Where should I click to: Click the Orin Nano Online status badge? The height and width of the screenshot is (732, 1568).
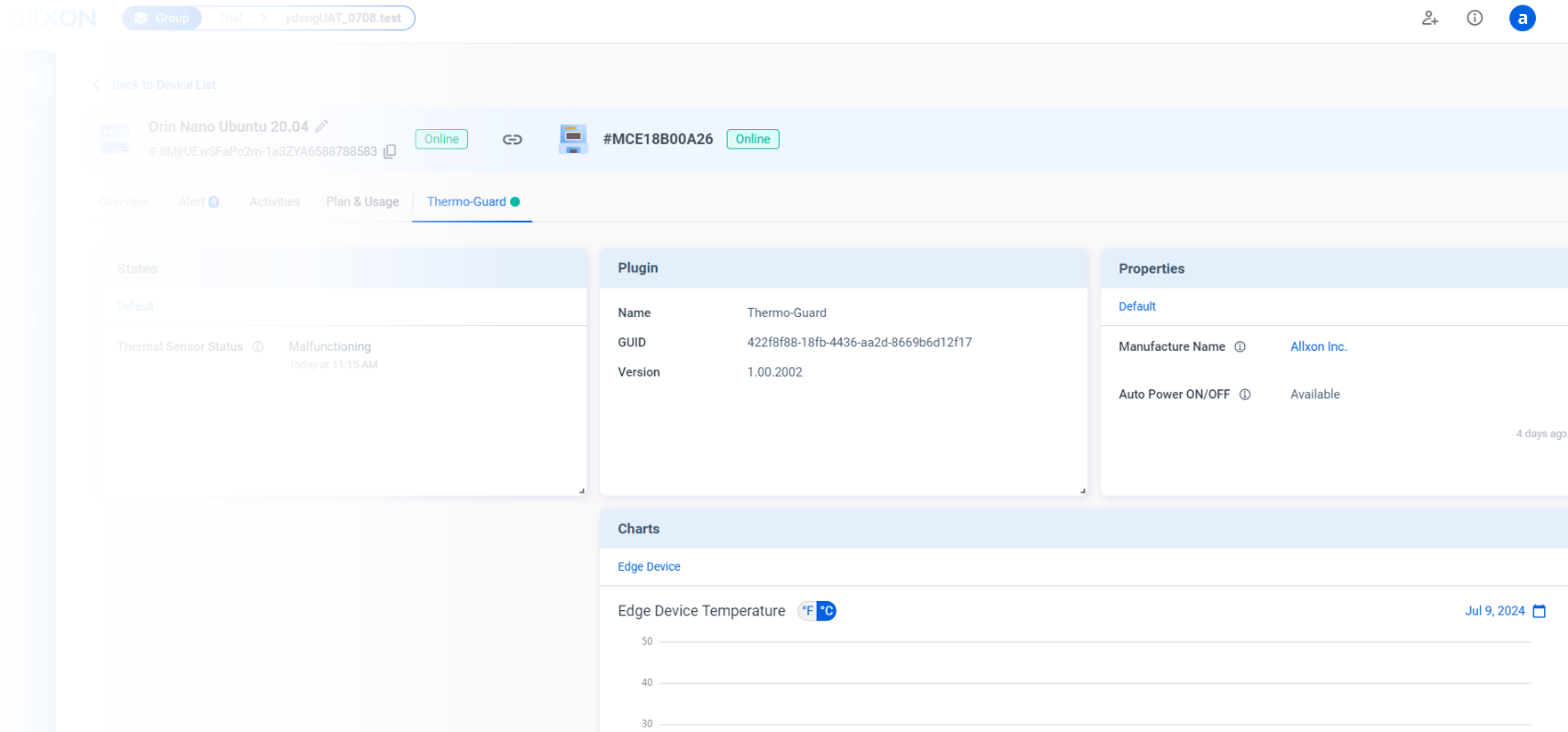(x=441, y=139)
